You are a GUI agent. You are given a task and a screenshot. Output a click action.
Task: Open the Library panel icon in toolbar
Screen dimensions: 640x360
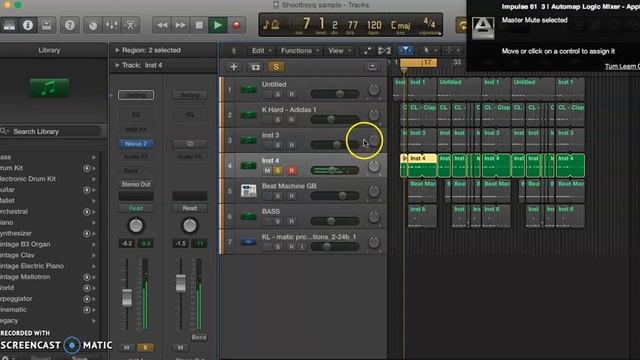(9, 25)
